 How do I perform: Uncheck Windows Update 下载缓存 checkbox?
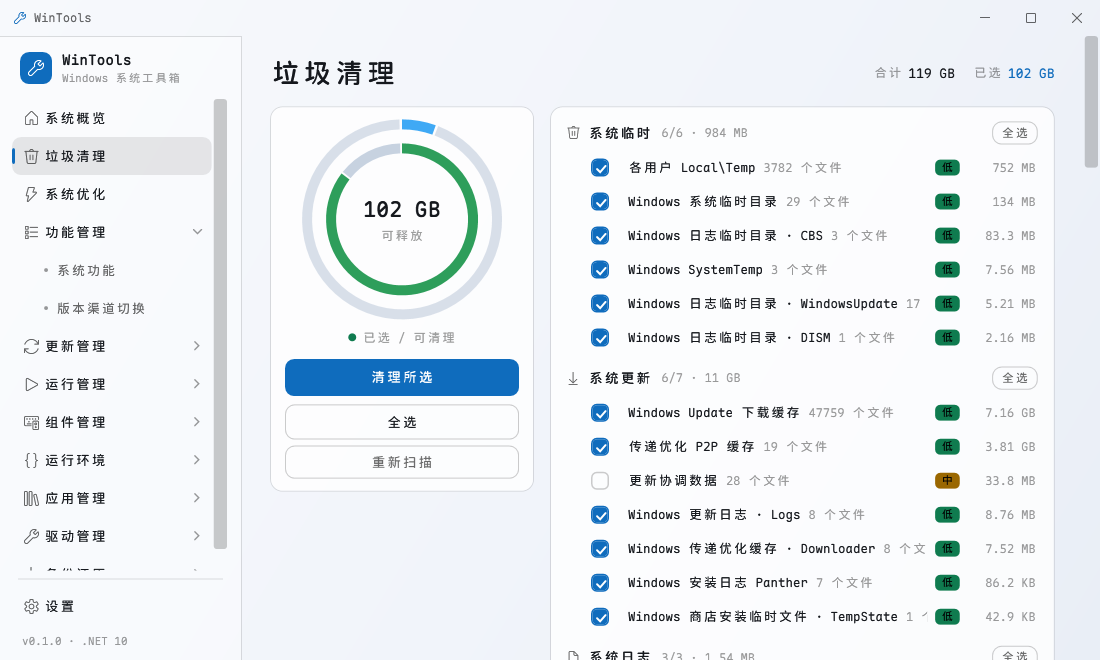(600, 412)
